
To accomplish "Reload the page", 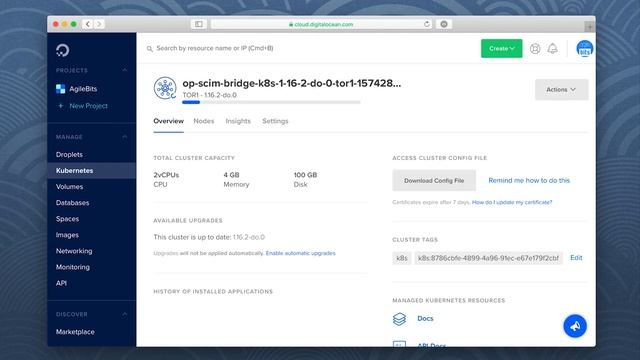I will coord(427,24).
